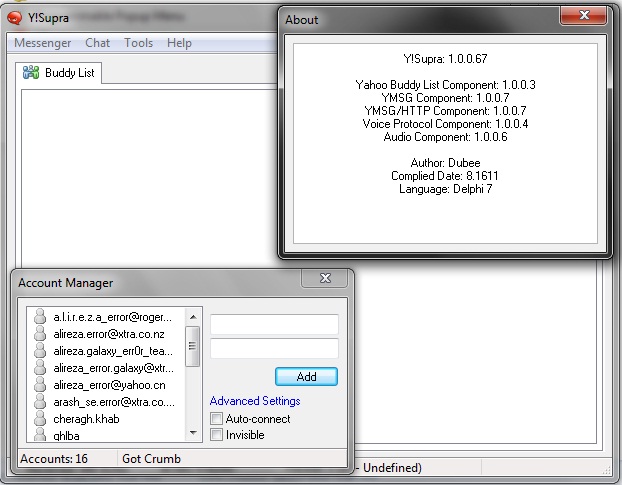Select account ghlba in list
The image size is (622, 485).
(x=67, y=435)
